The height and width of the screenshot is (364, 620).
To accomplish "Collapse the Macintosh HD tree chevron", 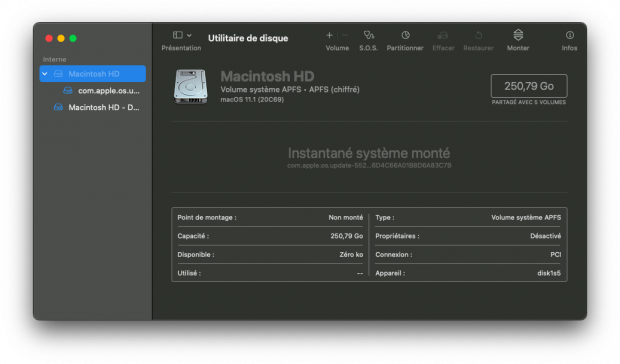I will [45, 74].
